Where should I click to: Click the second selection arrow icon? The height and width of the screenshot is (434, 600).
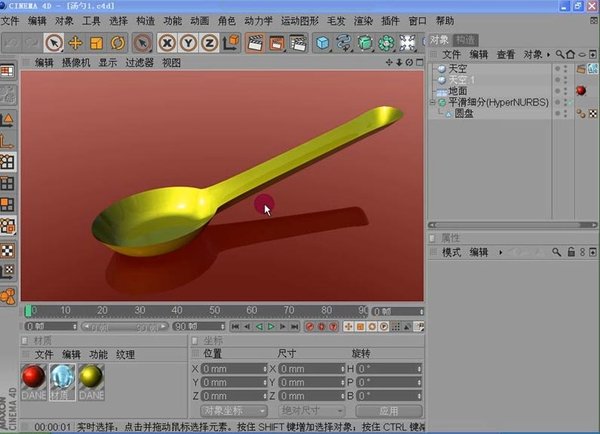click(142, 43)
